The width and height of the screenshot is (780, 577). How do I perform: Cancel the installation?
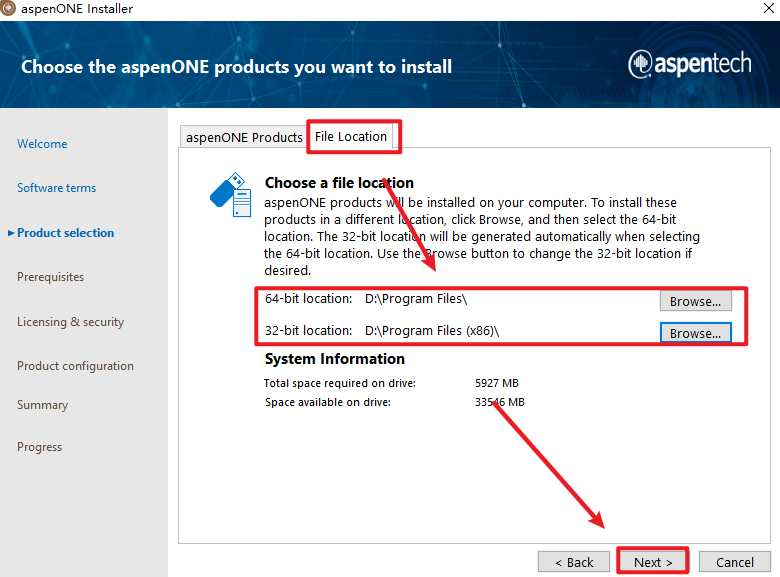click(734, 562)
